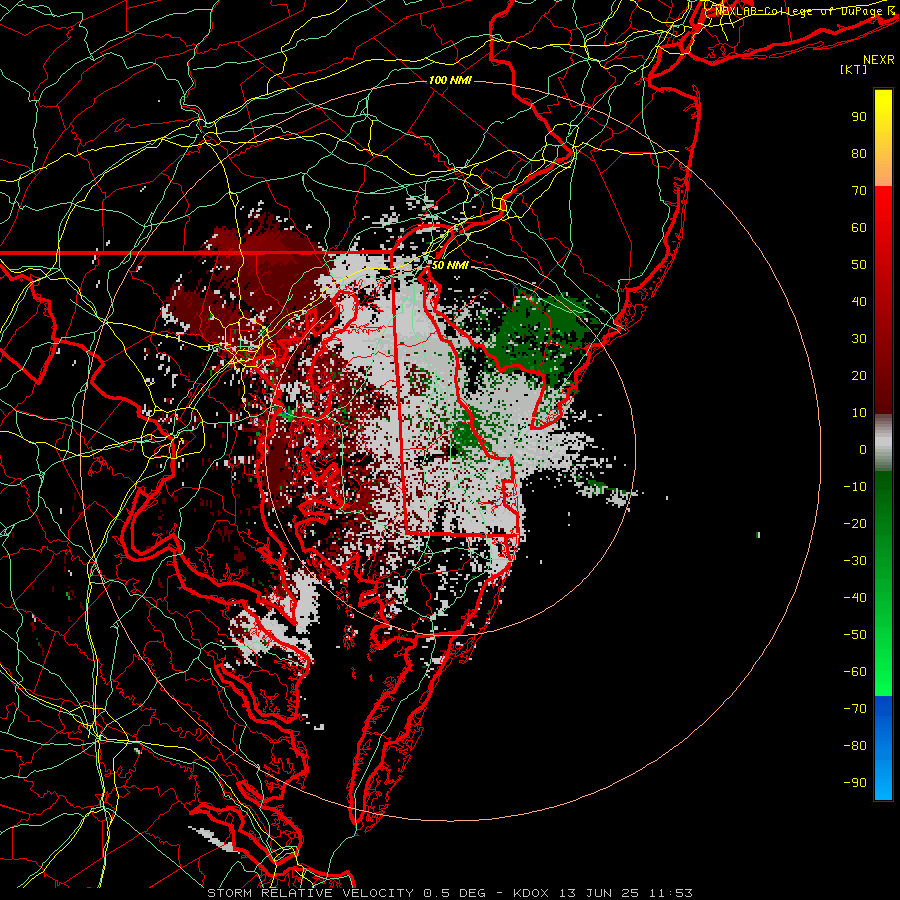Click the KT units label above color scale
900x900 pixels.
coord(854,69)
